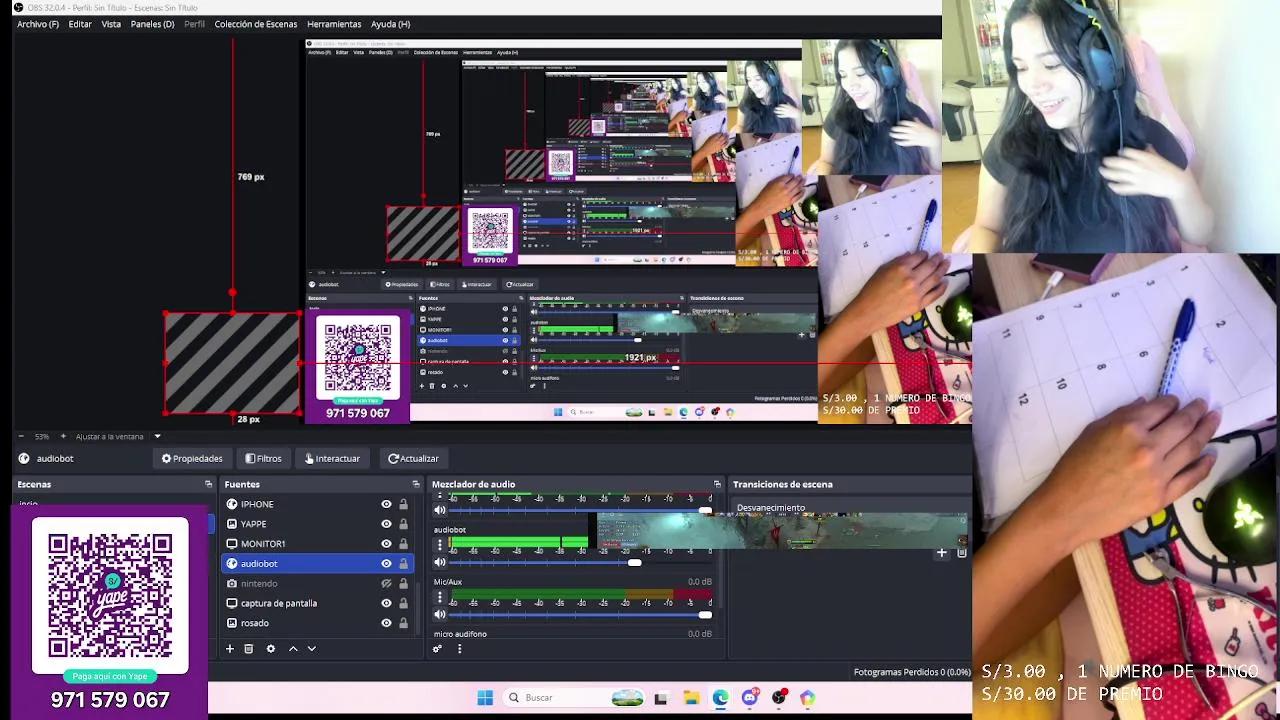
Task: Add a scene transition with plus
Action: (x=941, y=552)
